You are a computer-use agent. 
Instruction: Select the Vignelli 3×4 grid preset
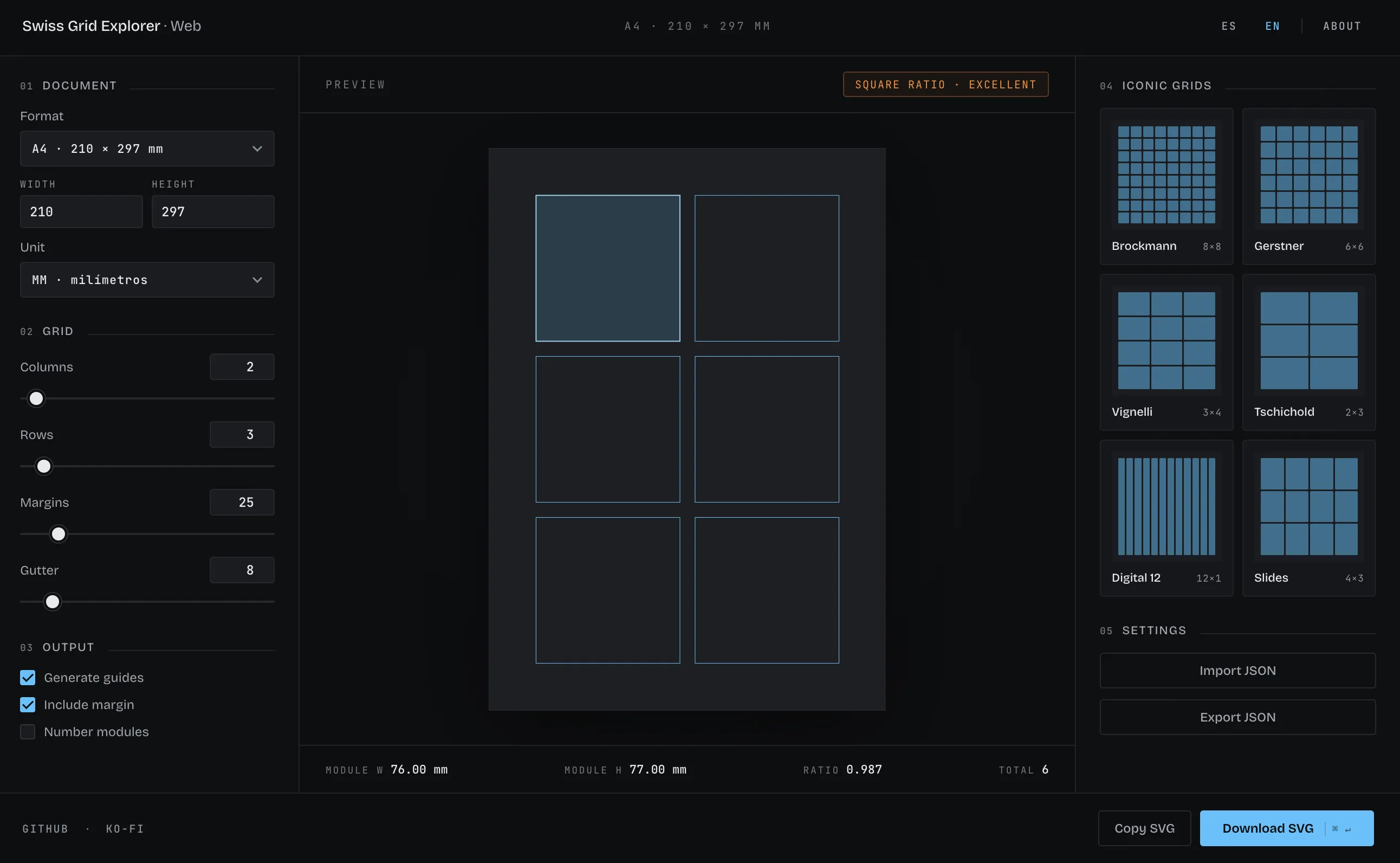coord(1166,352)
